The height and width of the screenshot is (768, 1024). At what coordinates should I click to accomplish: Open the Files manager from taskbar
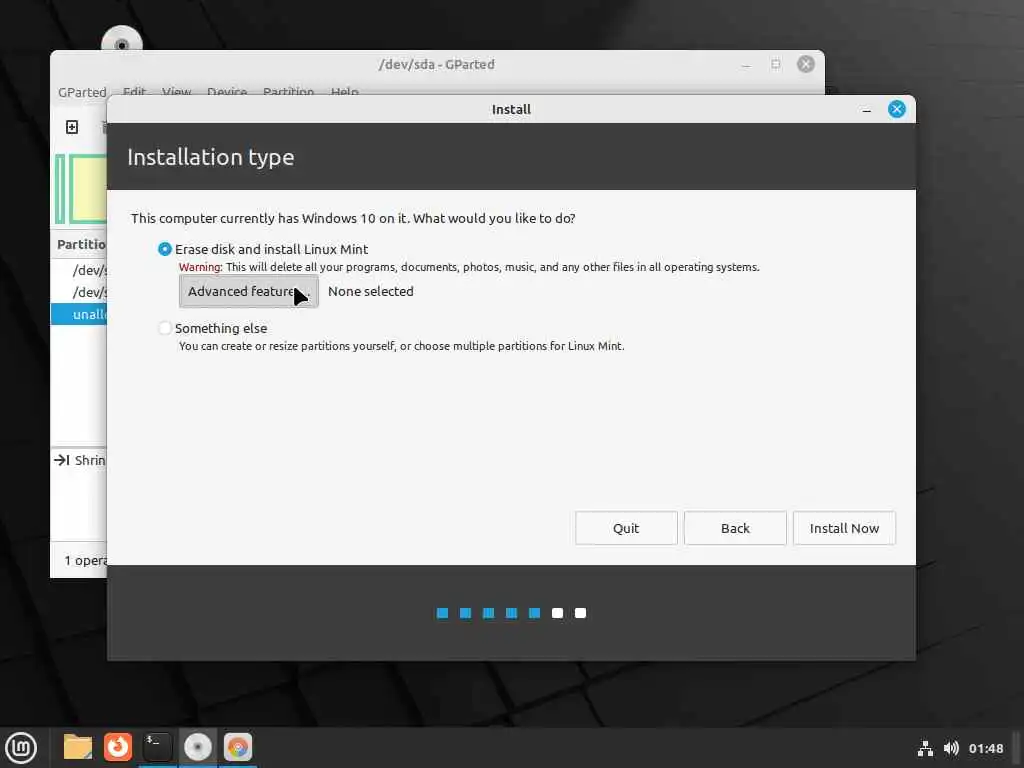tap(78, 747)
